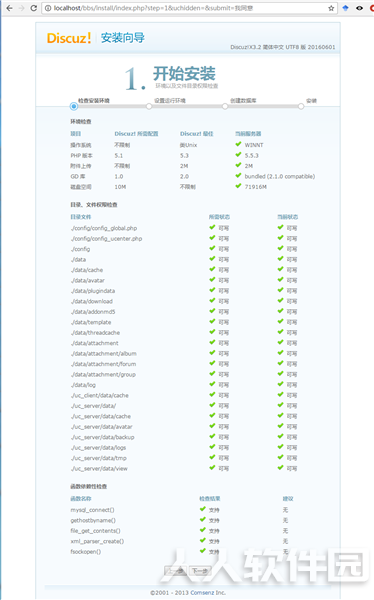Click the 上一步 (previous step) button

click(176, 571)
